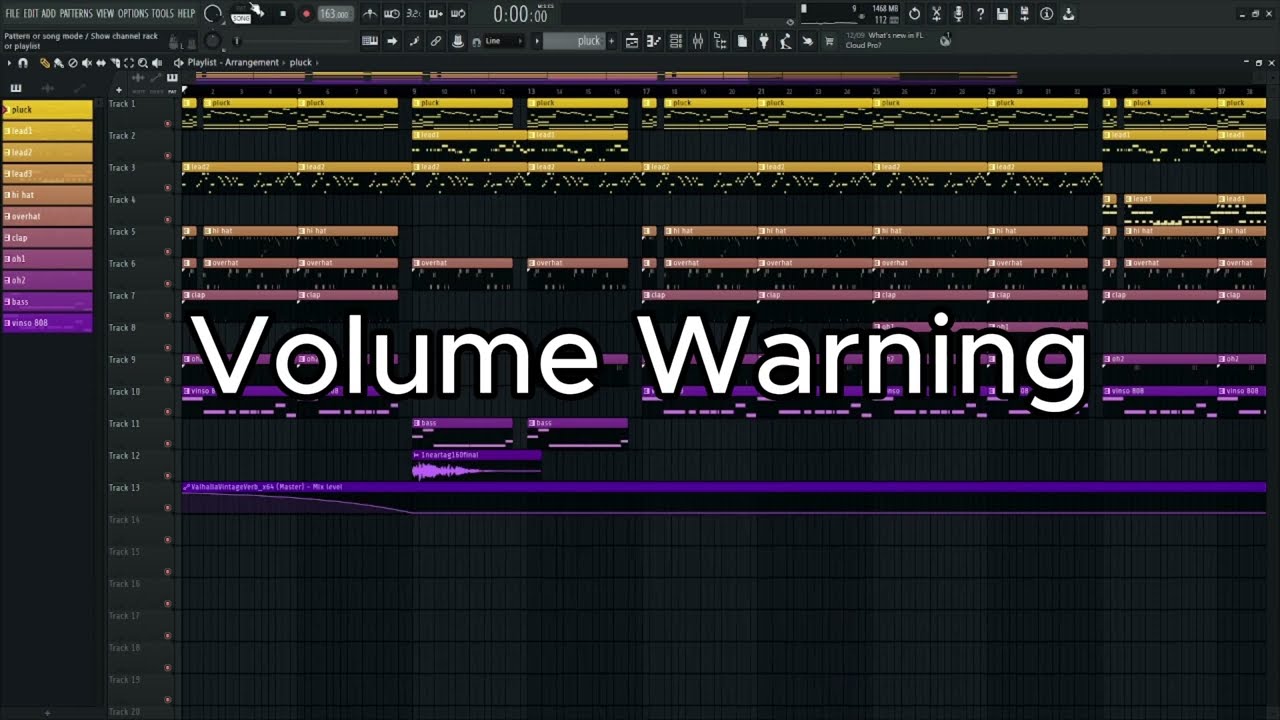Viewport: 1280px width, 720px height.
Task: Select the playlist draw pencil tool
Action: click(x=44, y=63)
